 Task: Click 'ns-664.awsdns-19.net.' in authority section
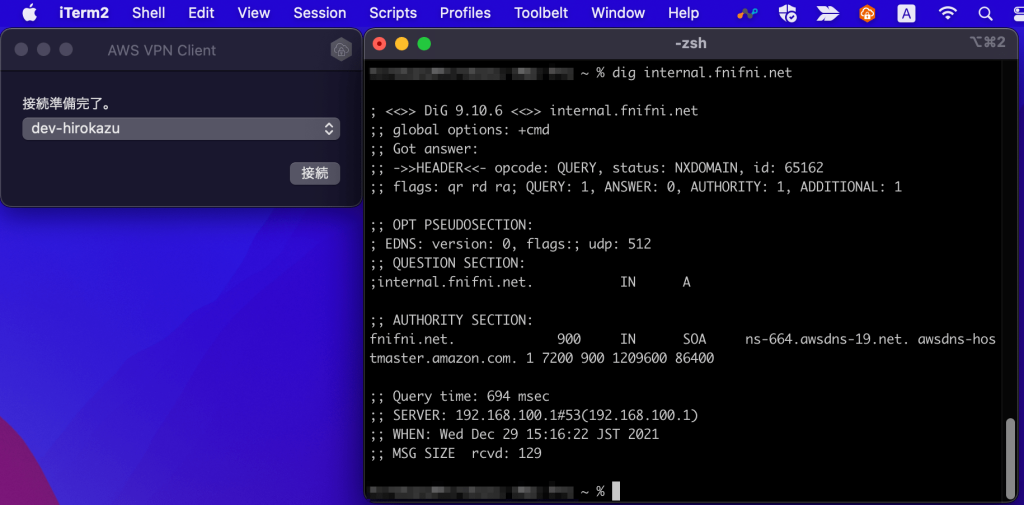click(827, 339)
